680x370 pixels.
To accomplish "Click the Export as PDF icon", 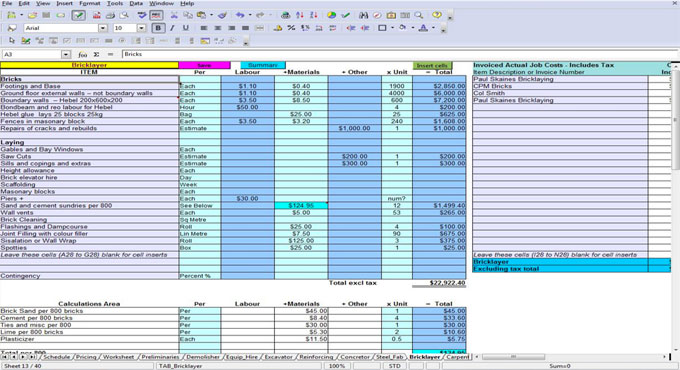I will pos(96,15).
